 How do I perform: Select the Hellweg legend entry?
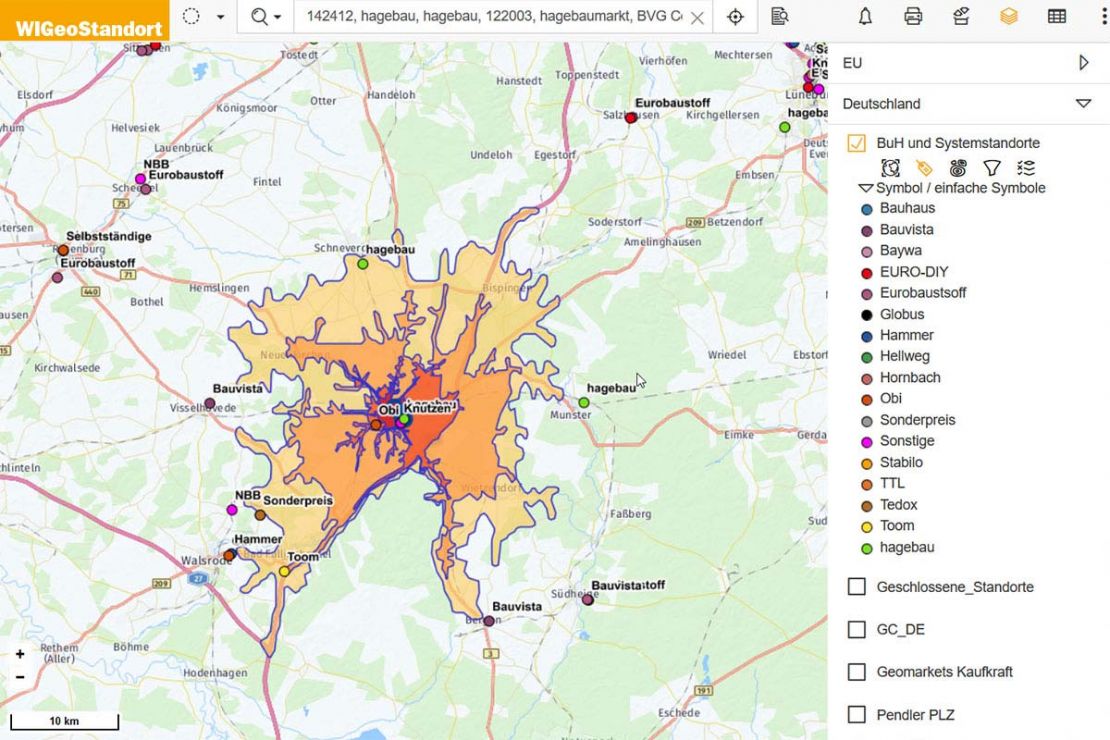click(x=905, y=356)
